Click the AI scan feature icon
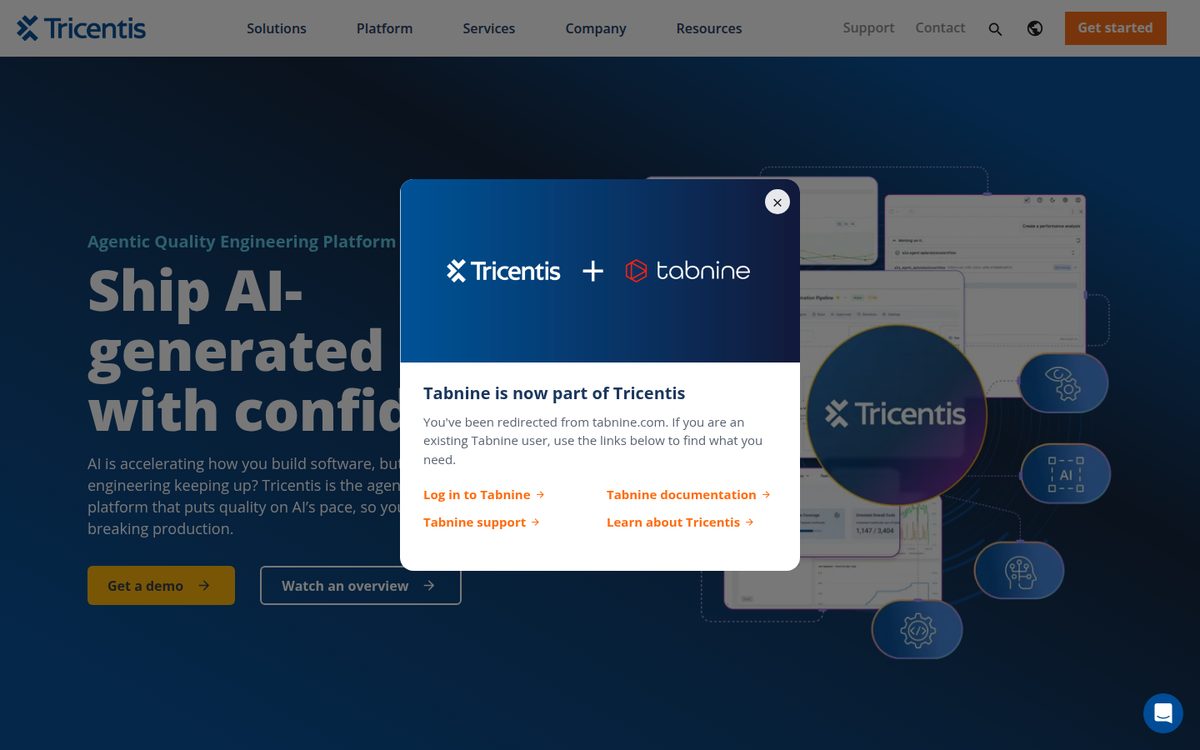Image resolution: width=1200 pixels, height=750 pixels. point(1065,474)
